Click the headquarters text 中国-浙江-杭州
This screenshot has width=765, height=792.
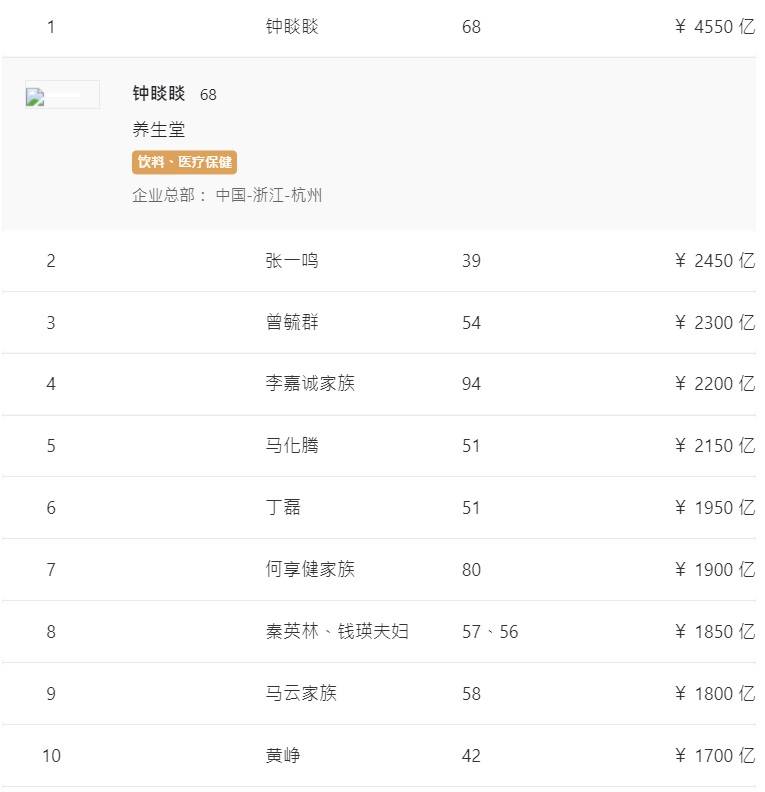tap(269, 195)
